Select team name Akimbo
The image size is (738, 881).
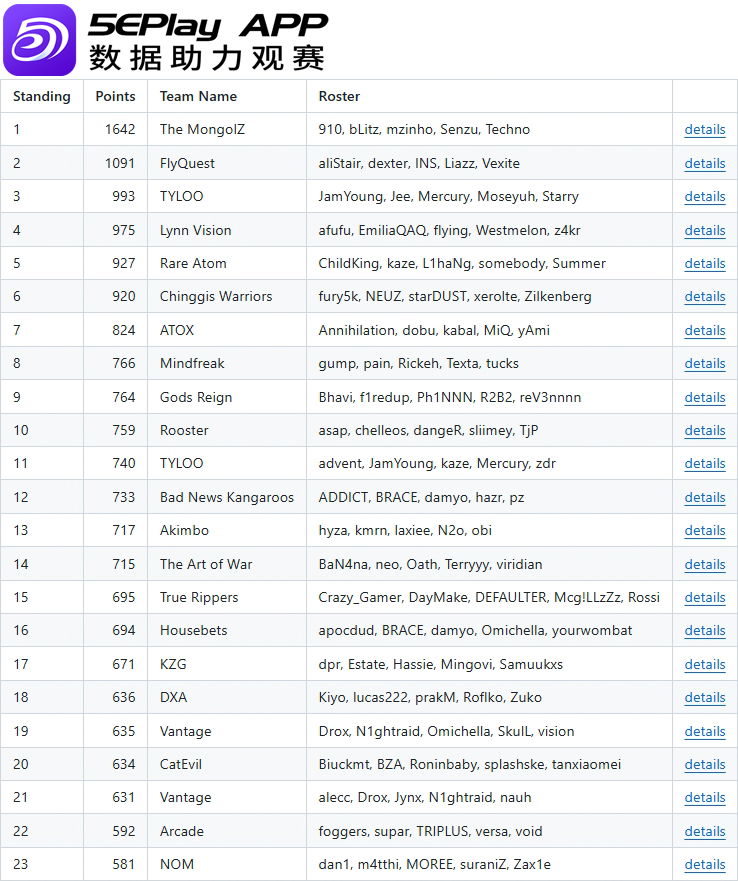click(184, 530)
